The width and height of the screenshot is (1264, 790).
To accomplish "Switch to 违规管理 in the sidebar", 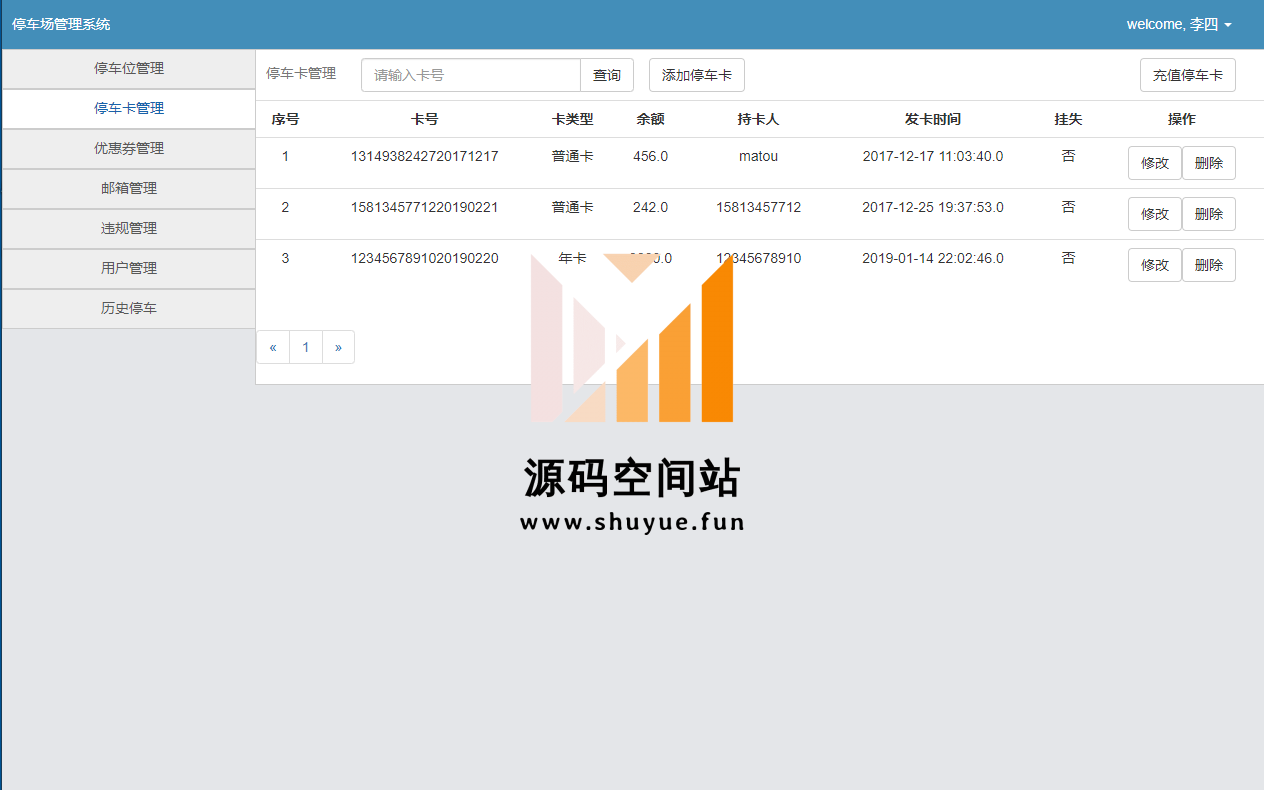I will (x=129, y=229).
